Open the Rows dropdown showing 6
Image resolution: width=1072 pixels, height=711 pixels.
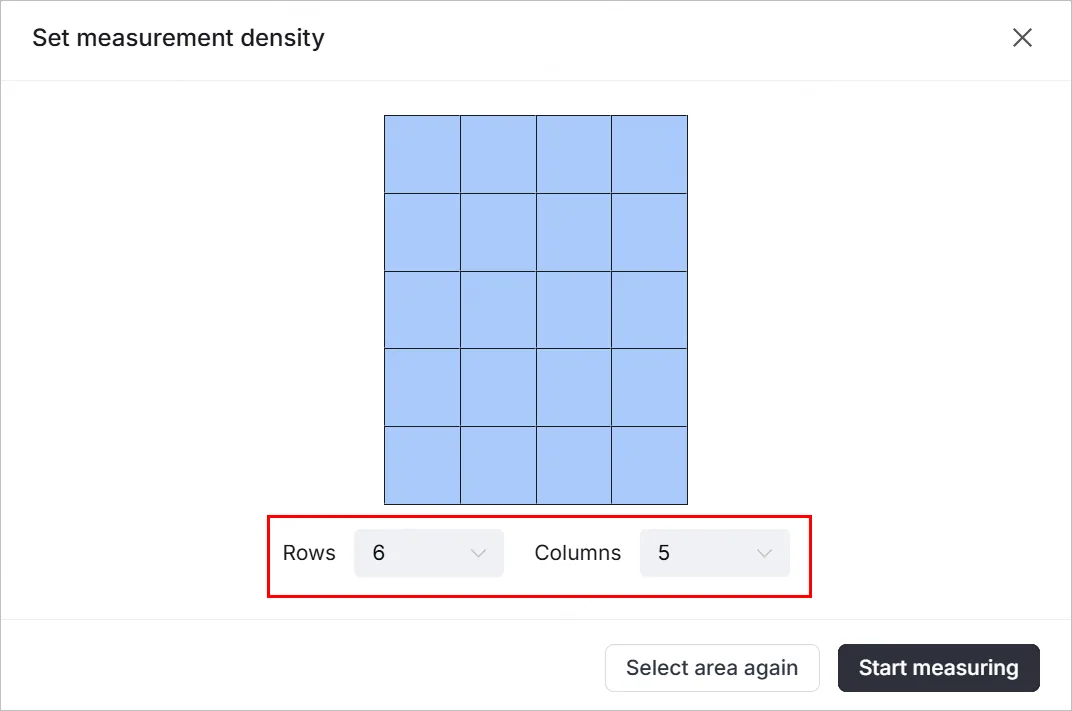pos(429,552)
